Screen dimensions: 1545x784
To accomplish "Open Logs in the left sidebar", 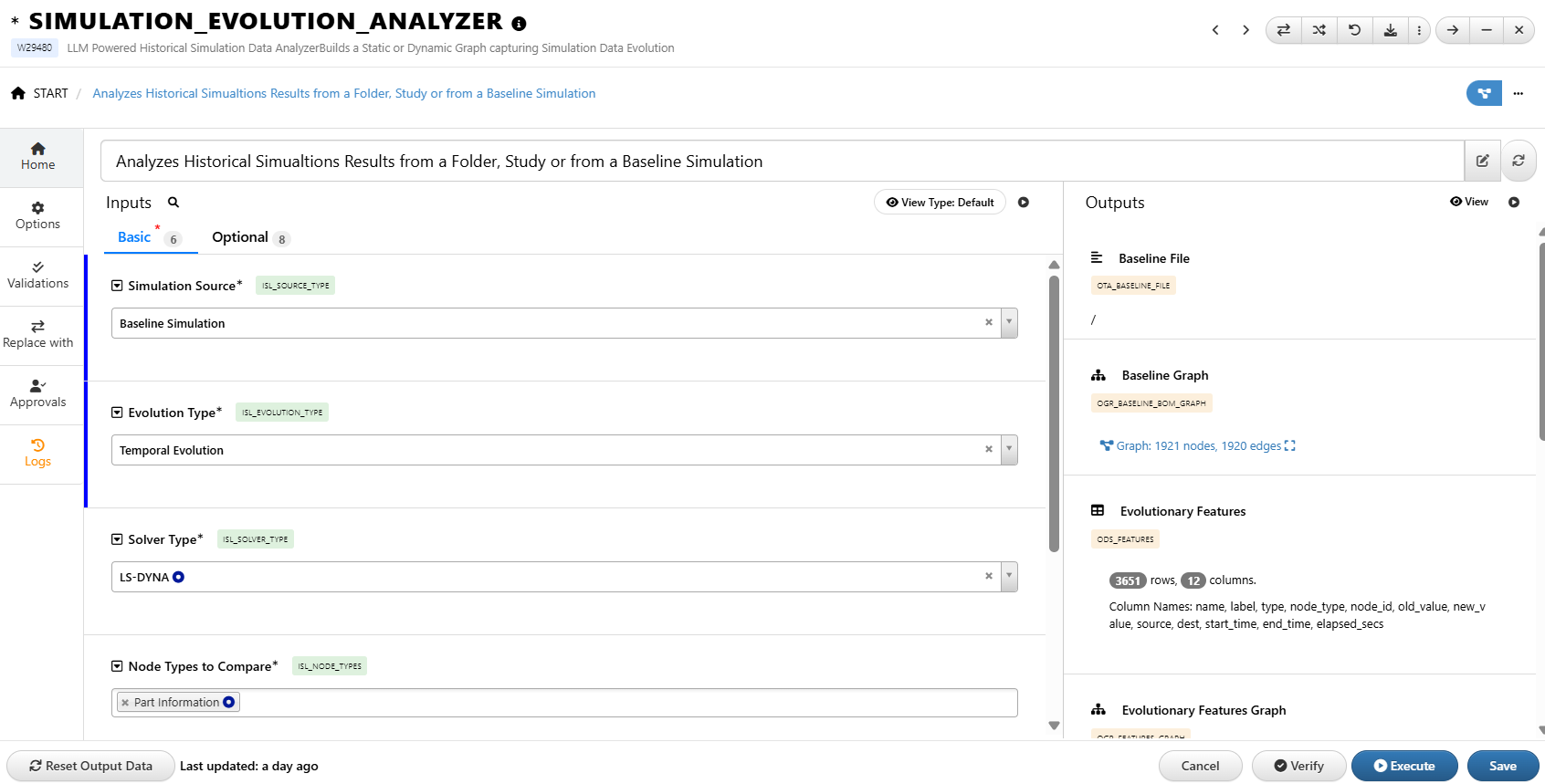I will coord(37,453).
